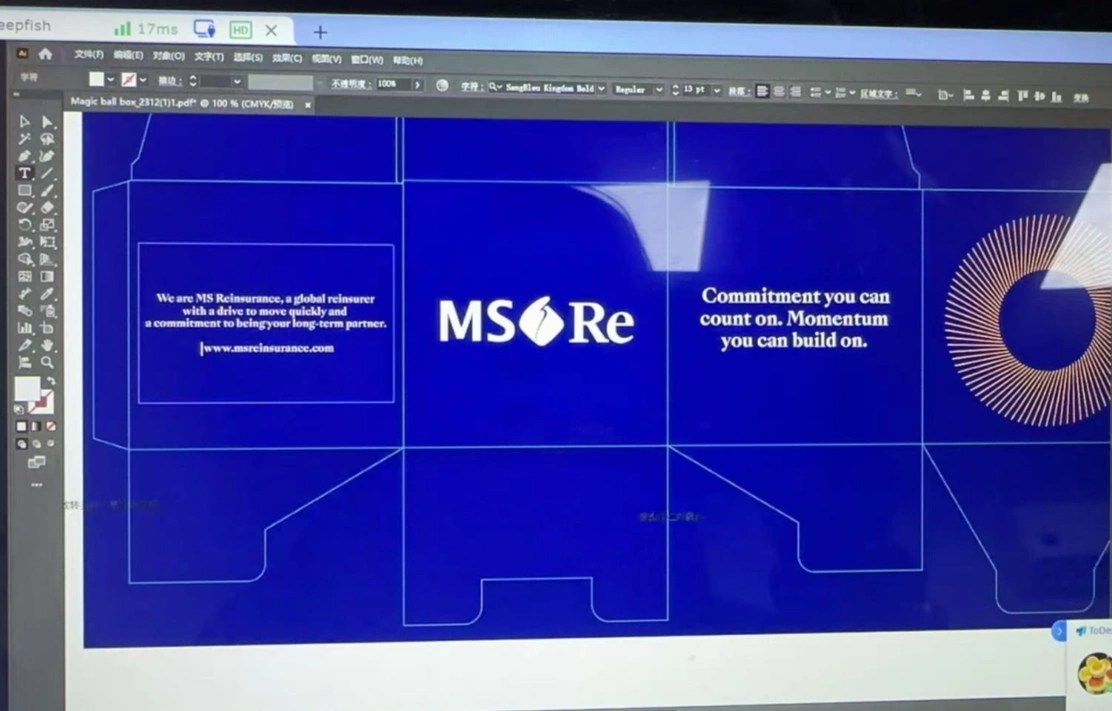Select the Zoom tool magnifier
The image size is (1112, 711).
47,362
